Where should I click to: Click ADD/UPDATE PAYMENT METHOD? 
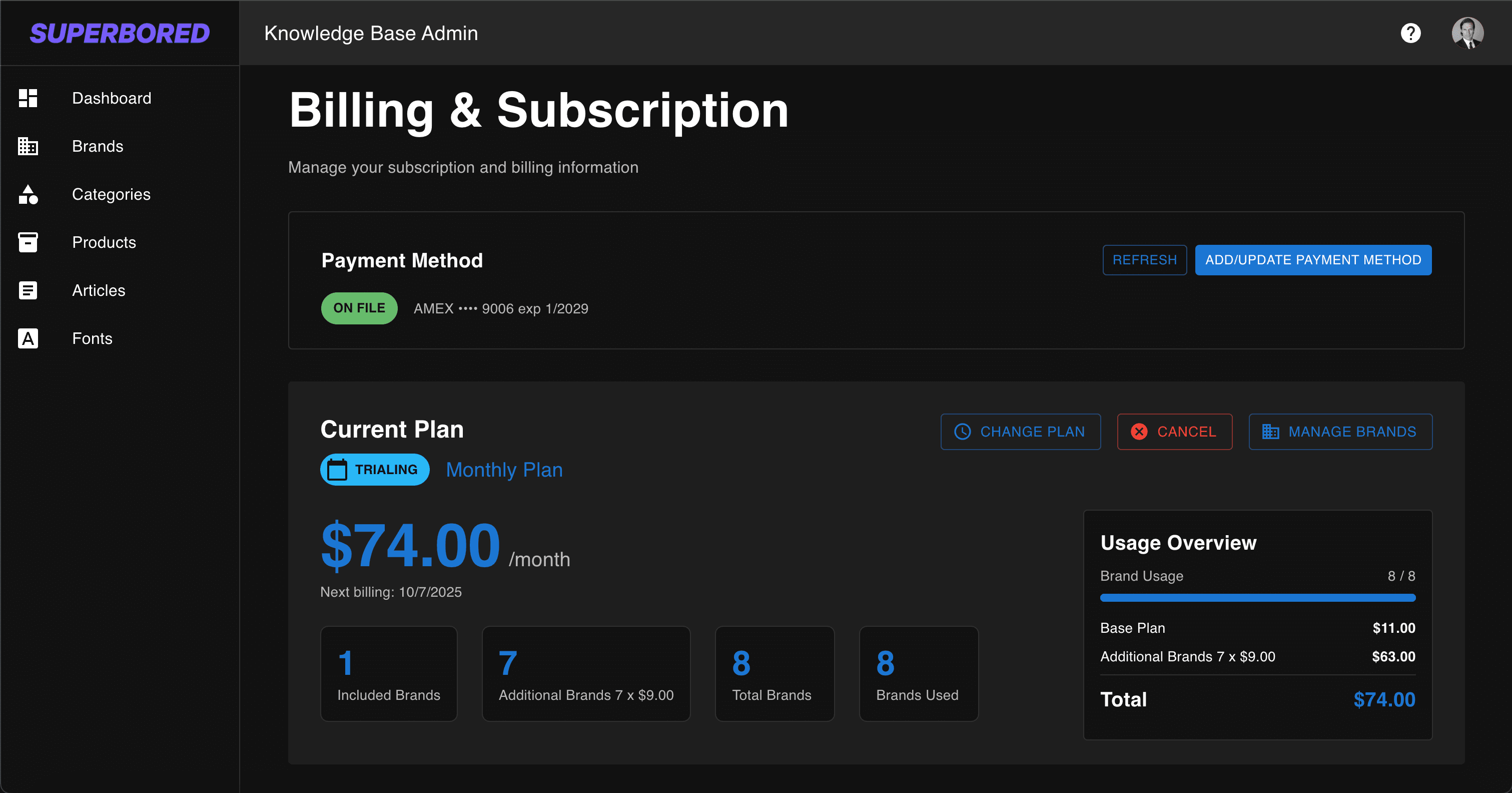(1313, 260)
